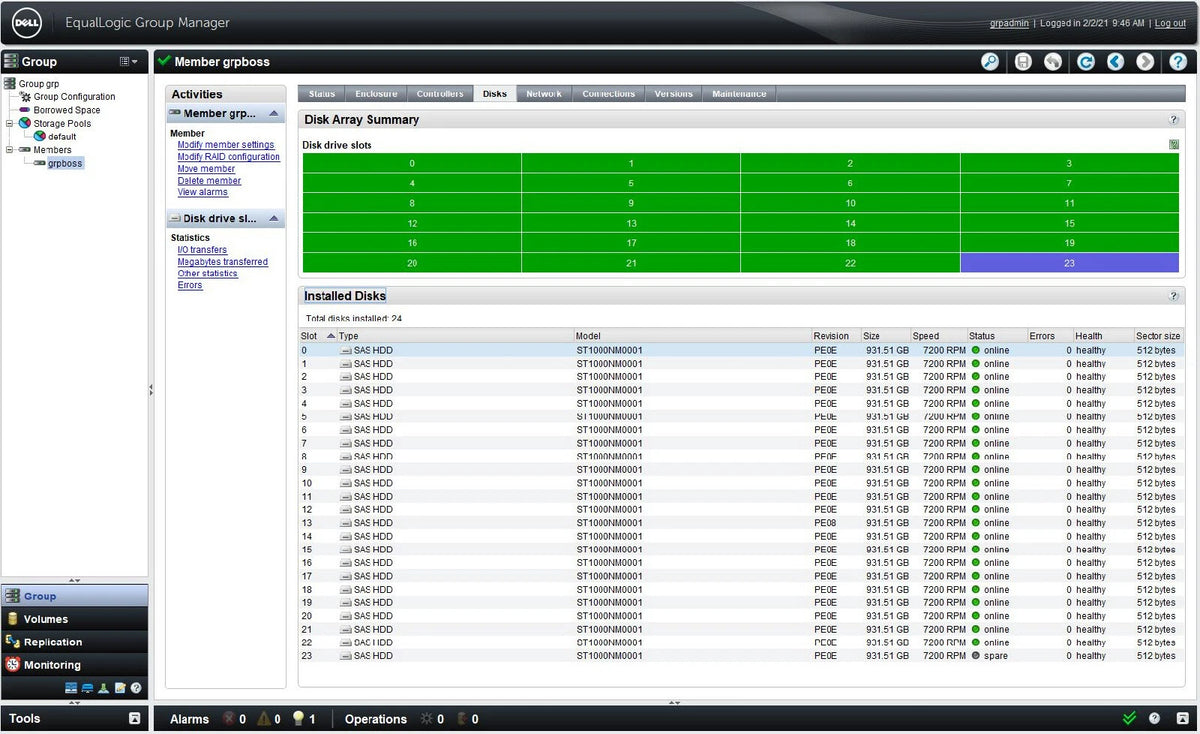Switch to the Status tab
1200x734 pixels.
tap(322, 94)
